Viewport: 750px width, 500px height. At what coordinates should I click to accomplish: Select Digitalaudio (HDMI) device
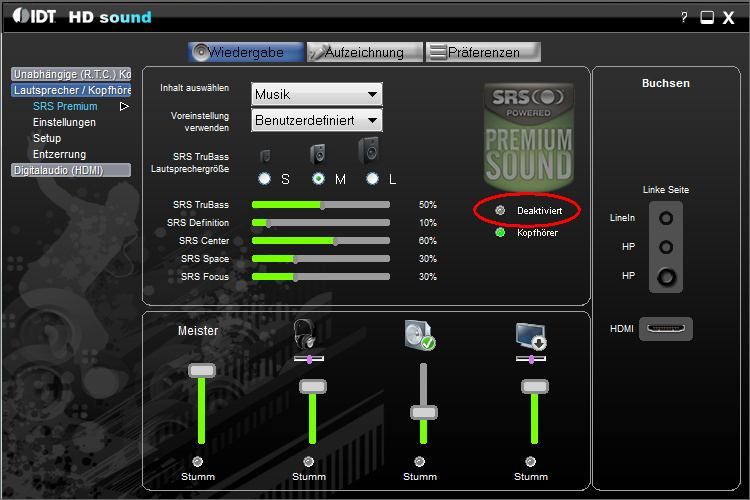tap(71, 170)
